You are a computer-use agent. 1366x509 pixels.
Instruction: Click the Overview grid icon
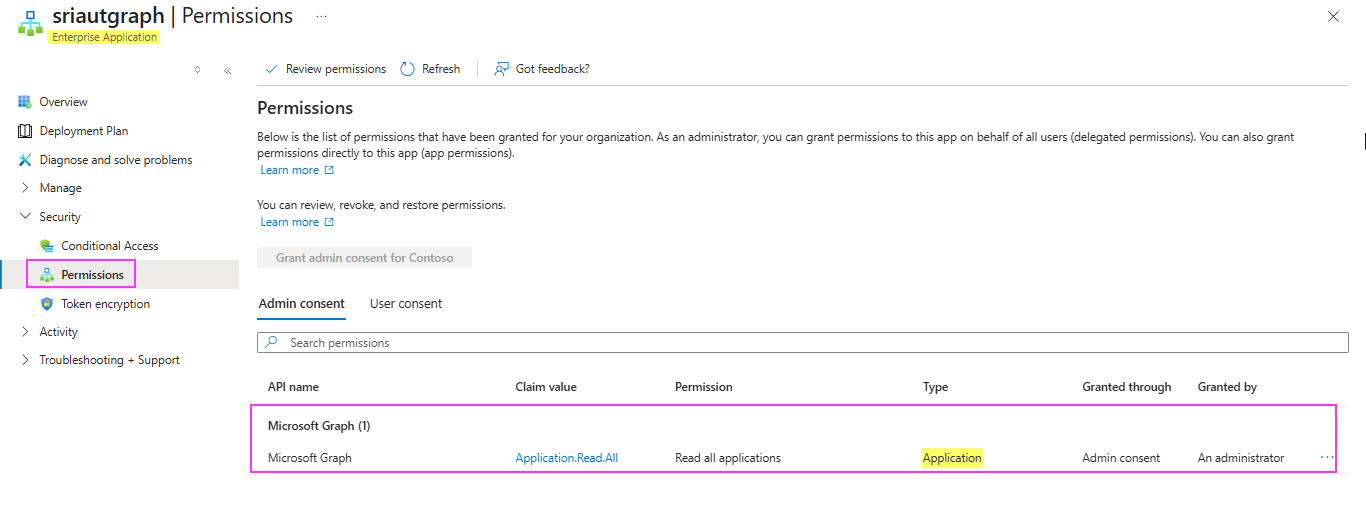point(25,102)
